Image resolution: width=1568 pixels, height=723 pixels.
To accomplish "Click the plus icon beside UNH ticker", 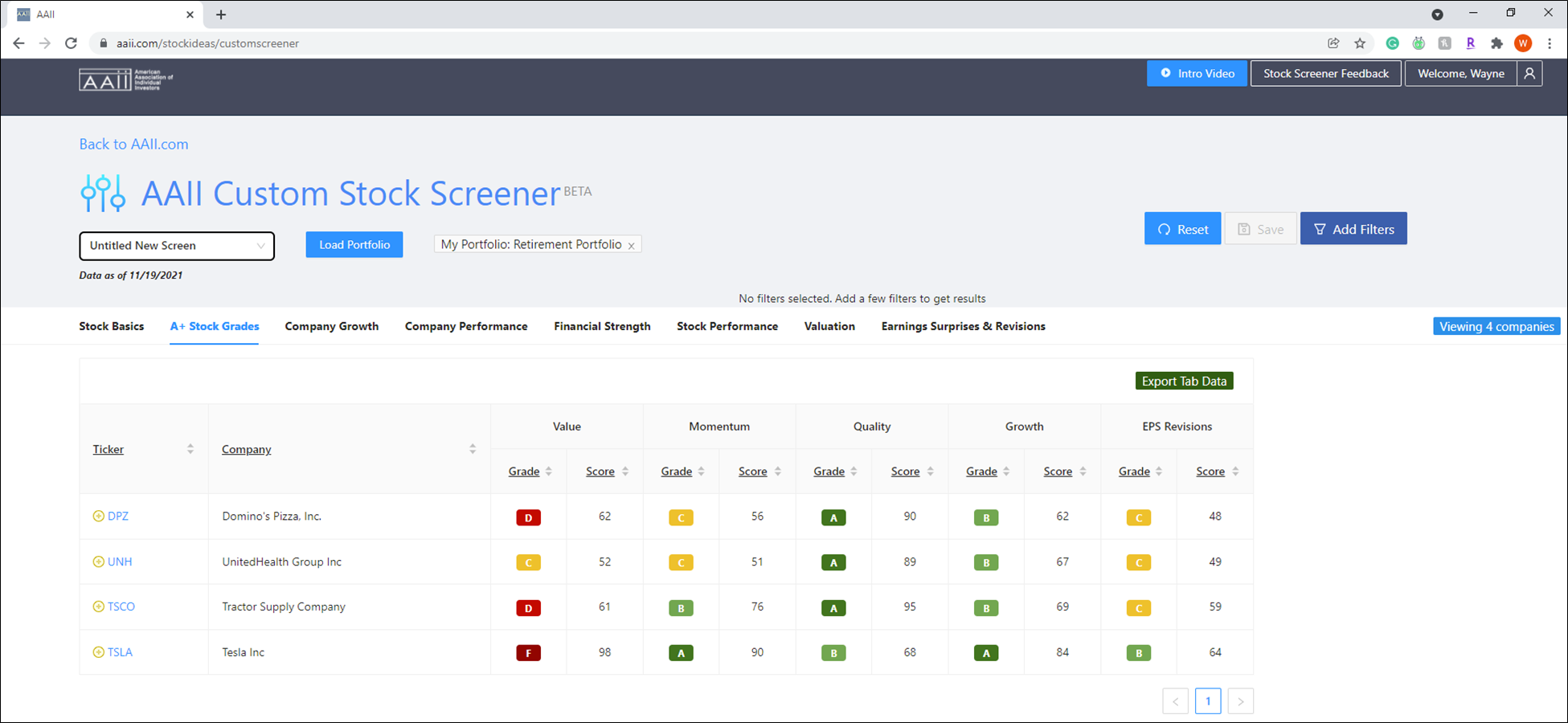I will (x=98, y=562).
